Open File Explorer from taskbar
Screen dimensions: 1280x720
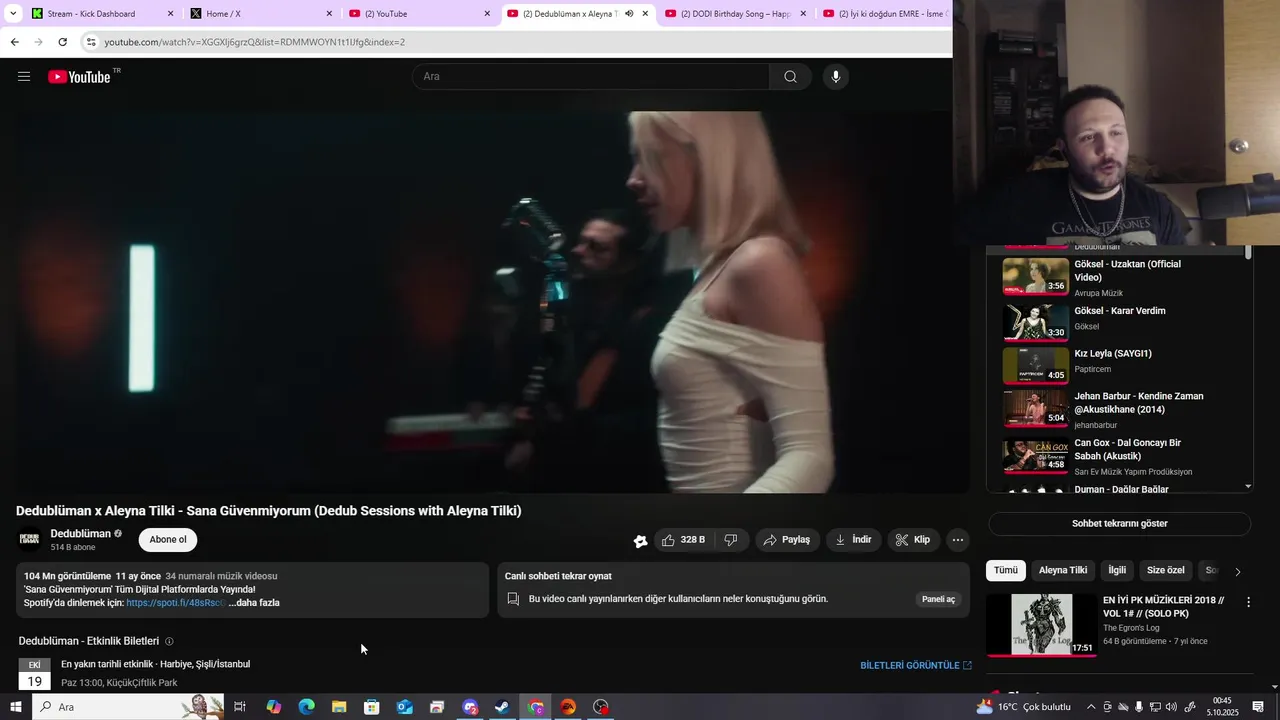[x=339, y=707]
